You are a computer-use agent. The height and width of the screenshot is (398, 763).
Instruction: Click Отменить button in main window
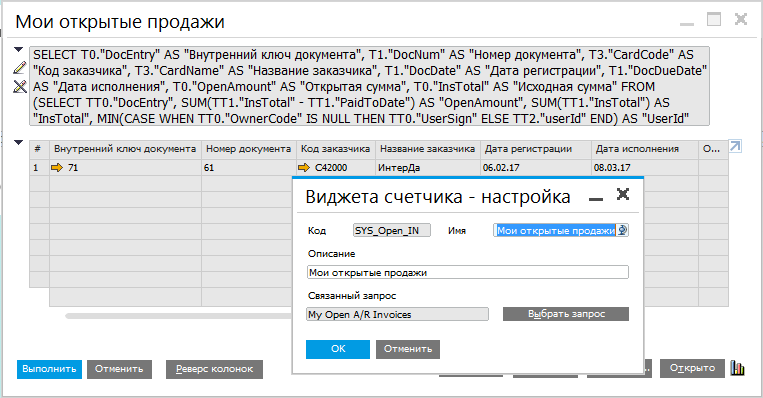point(119,369)
